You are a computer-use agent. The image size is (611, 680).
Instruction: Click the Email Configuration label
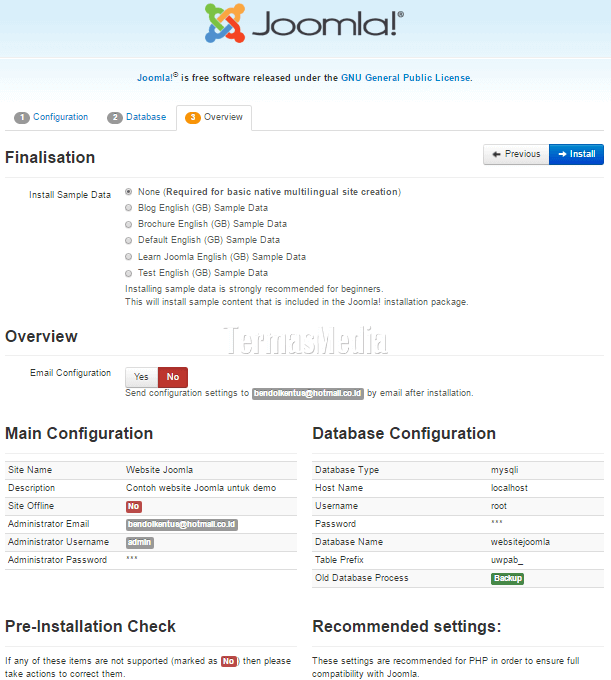click(70, 373)
